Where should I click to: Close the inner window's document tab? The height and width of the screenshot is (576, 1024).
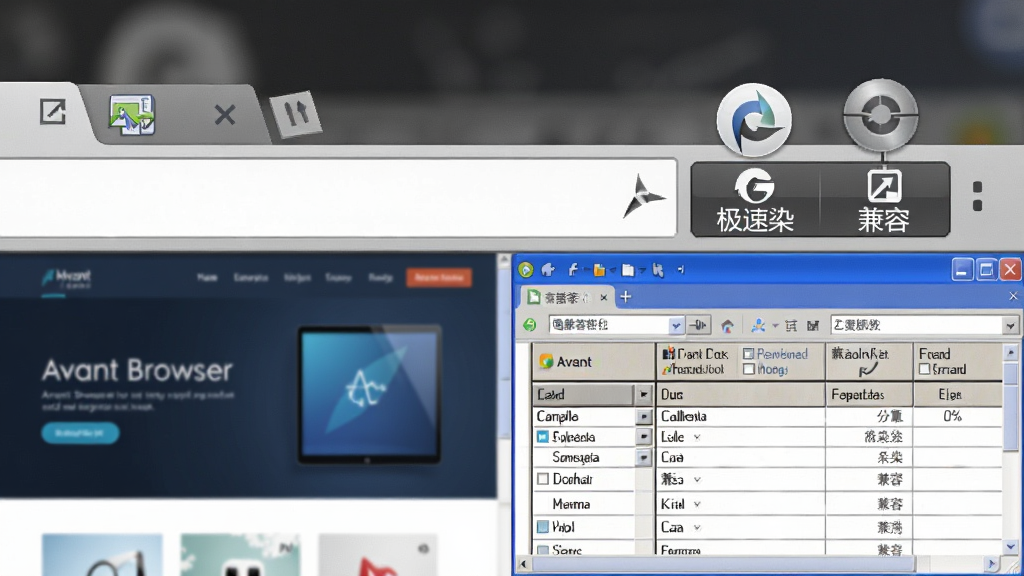[x=603, y=298]
